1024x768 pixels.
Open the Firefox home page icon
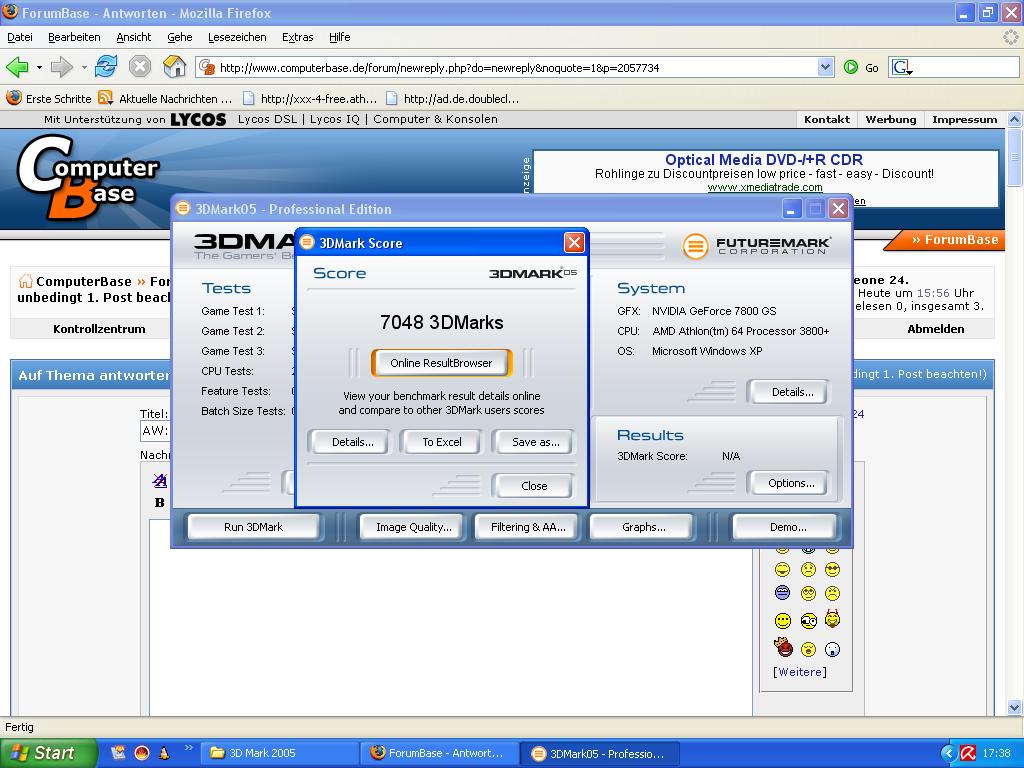(x=174, y=67)
